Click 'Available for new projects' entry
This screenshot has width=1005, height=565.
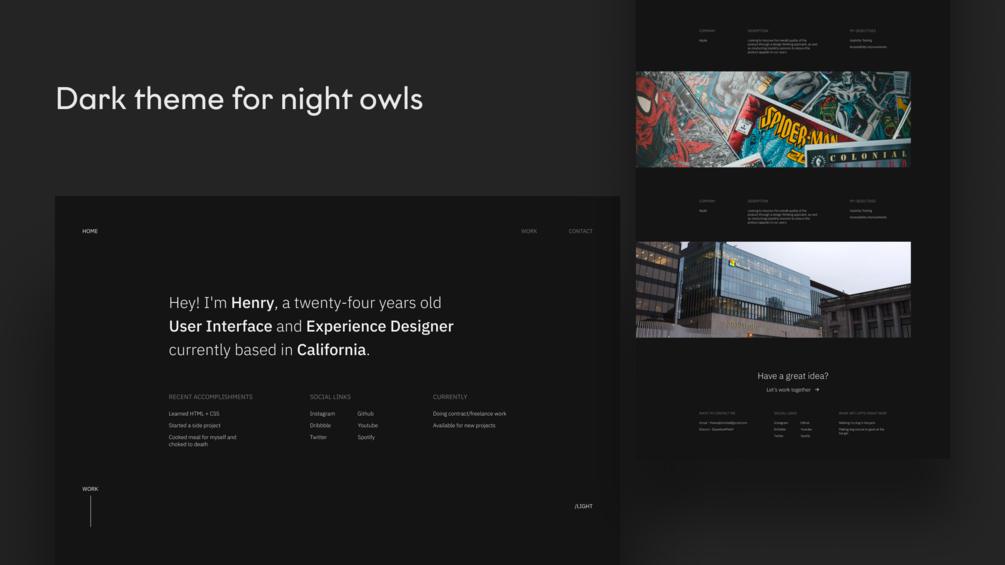464,425
